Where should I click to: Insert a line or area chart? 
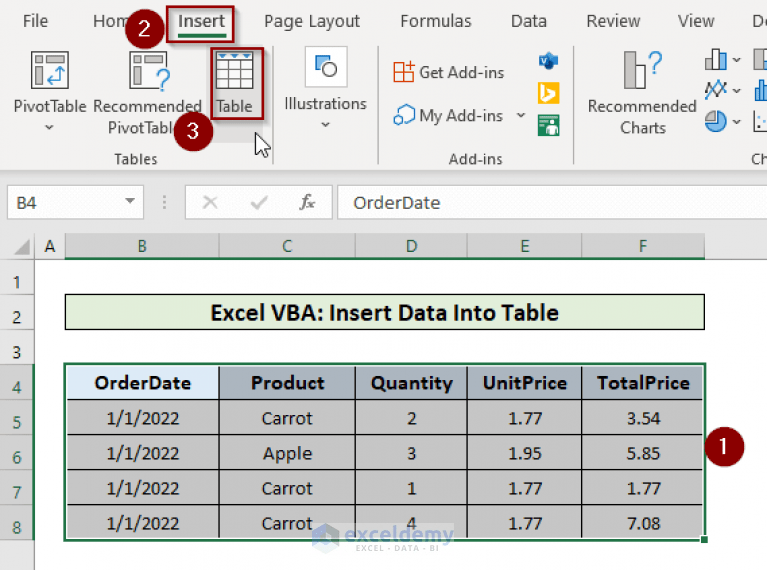(x=716, y=90)
